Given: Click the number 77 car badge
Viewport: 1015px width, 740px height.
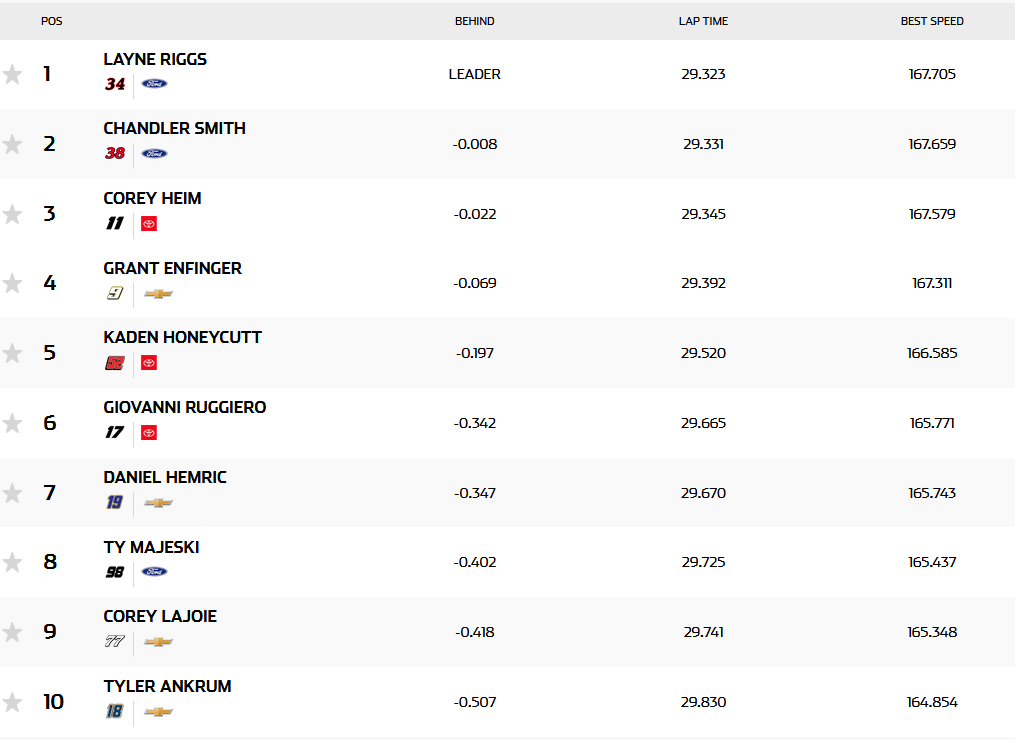Looking at the screenshot, I should [114, 642].
